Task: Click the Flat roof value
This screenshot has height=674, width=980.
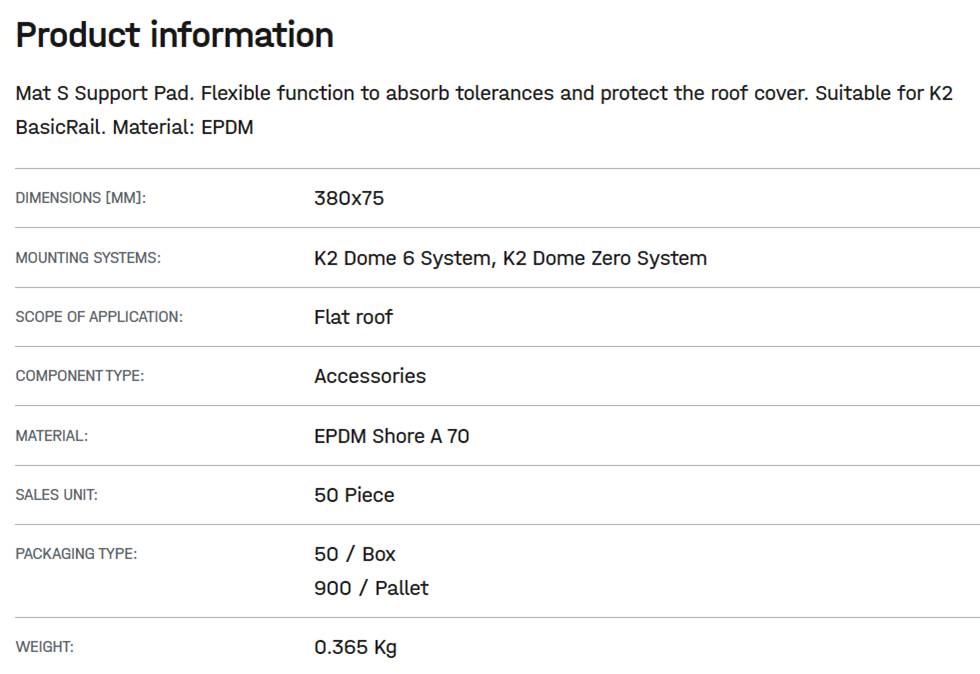Action: click(353, 317)
